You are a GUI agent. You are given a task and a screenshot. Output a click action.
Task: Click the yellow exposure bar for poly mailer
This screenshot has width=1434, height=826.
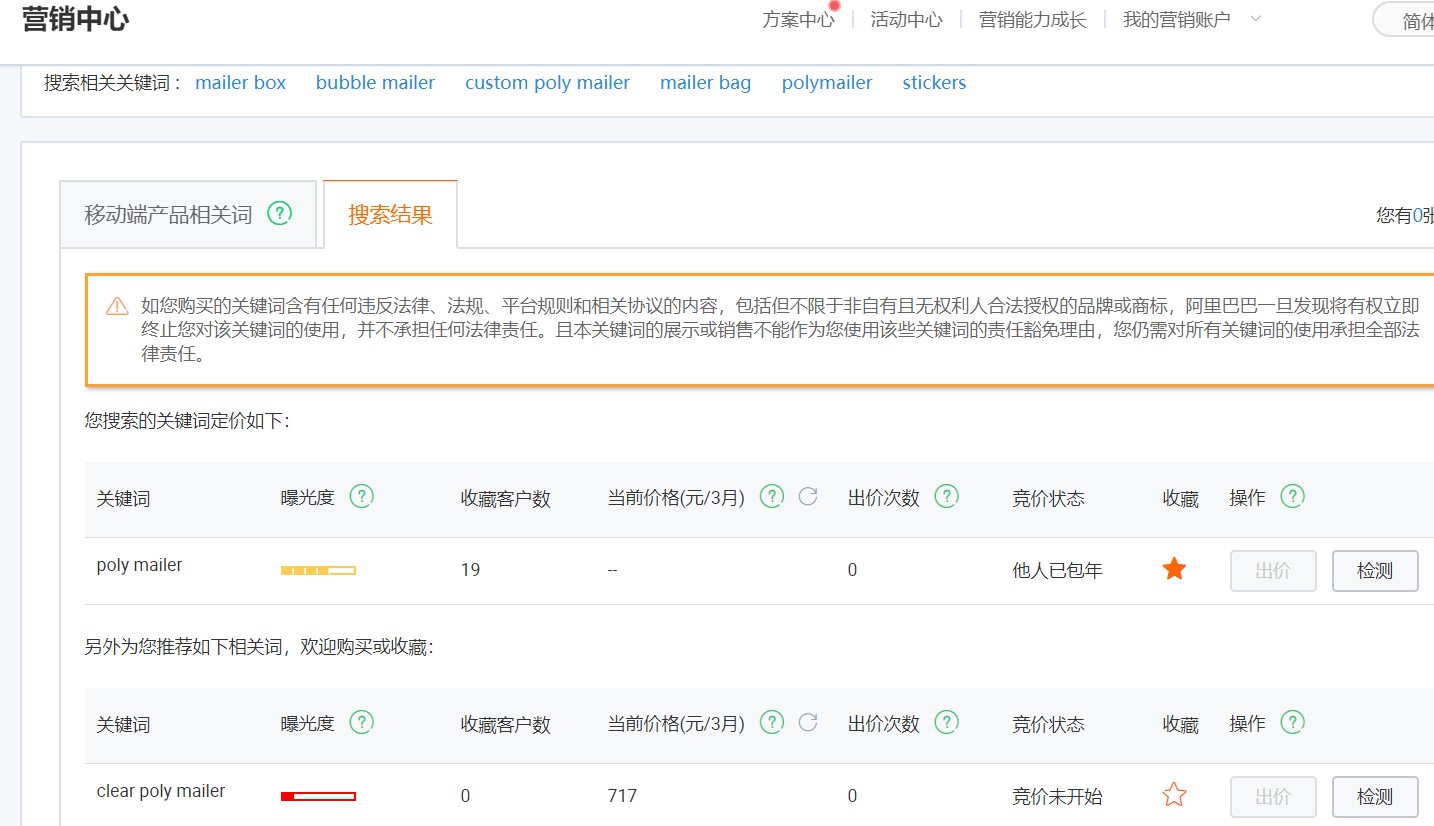[318, 570]
